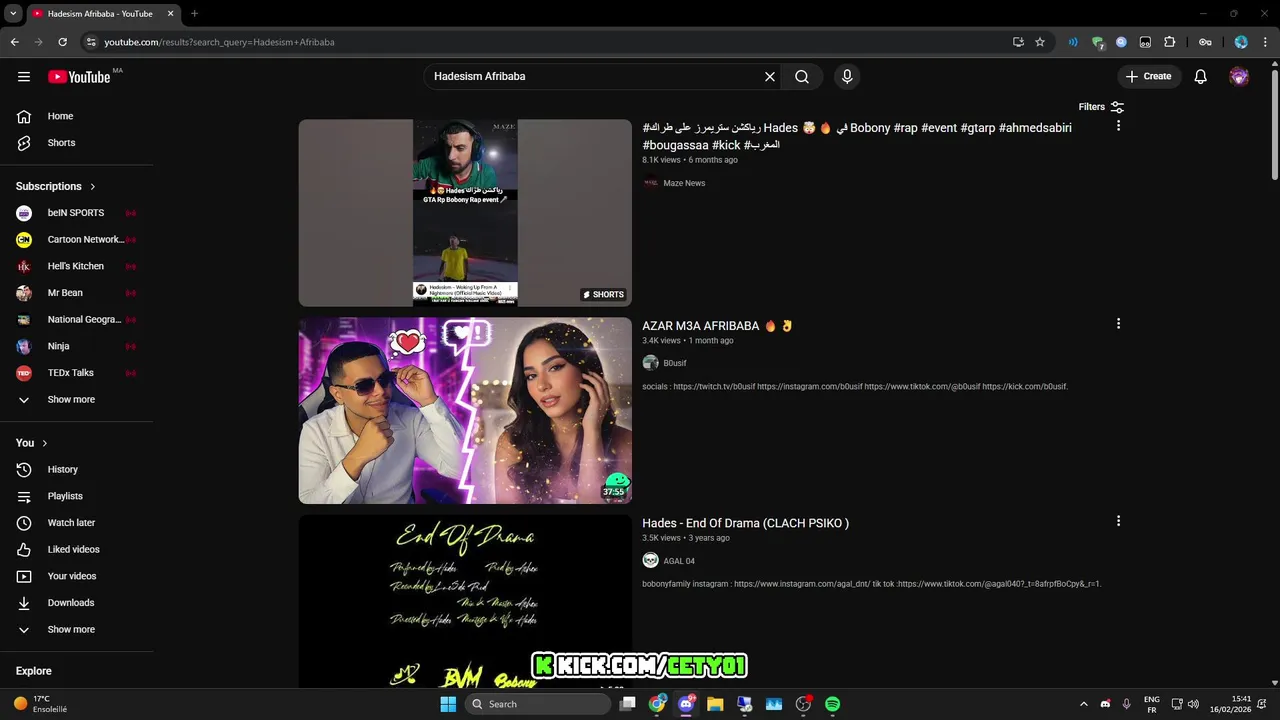The width and height of the screenshot is (1280, 720).
Task: Open Hades - End Of Drama video title
Action: click(x=745, y=523)
